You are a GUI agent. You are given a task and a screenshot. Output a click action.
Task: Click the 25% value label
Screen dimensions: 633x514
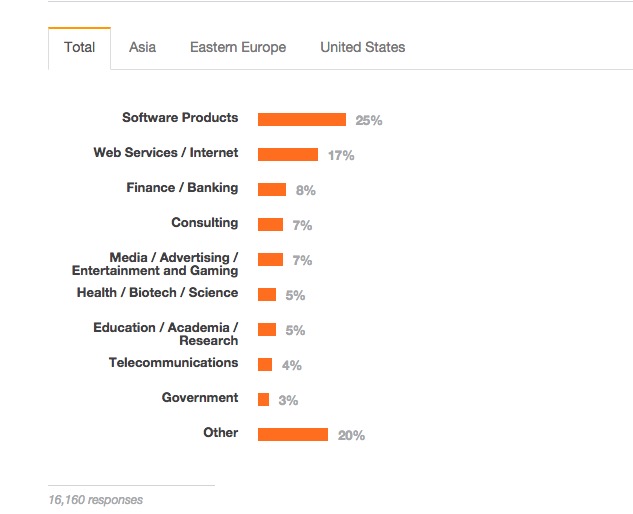tap(368, 121)
